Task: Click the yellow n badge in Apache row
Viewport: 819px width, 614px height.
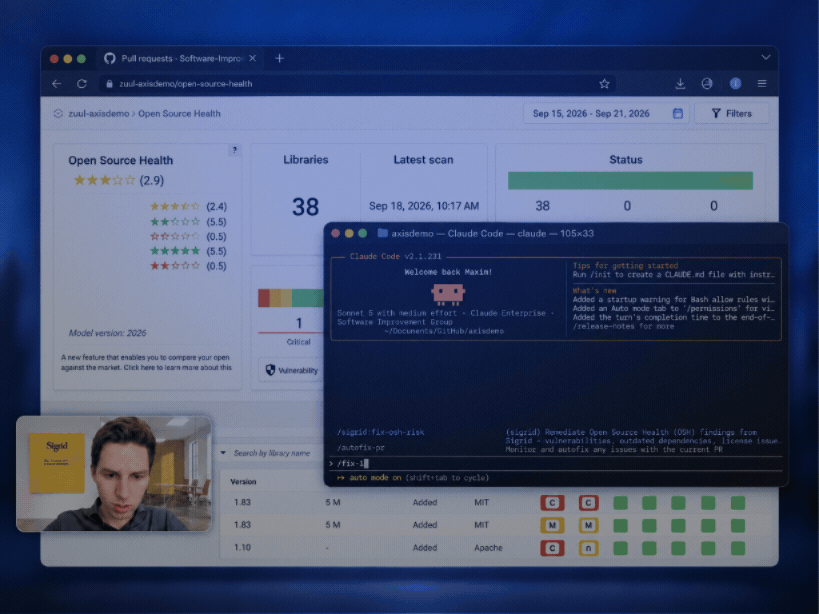Action: coord(588,548)
